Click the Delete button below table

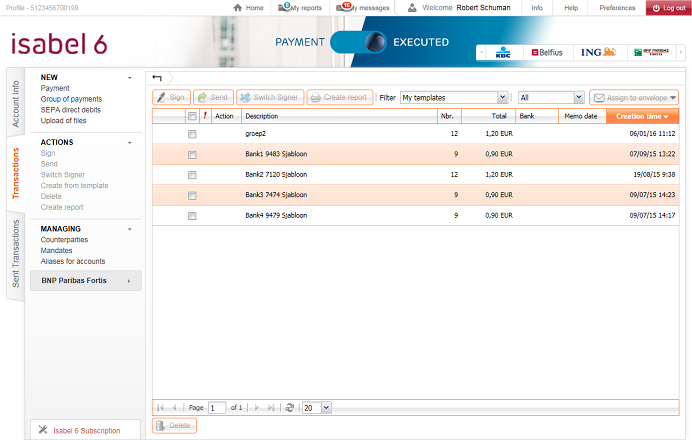pyautogui.click(x=174, y=425)
